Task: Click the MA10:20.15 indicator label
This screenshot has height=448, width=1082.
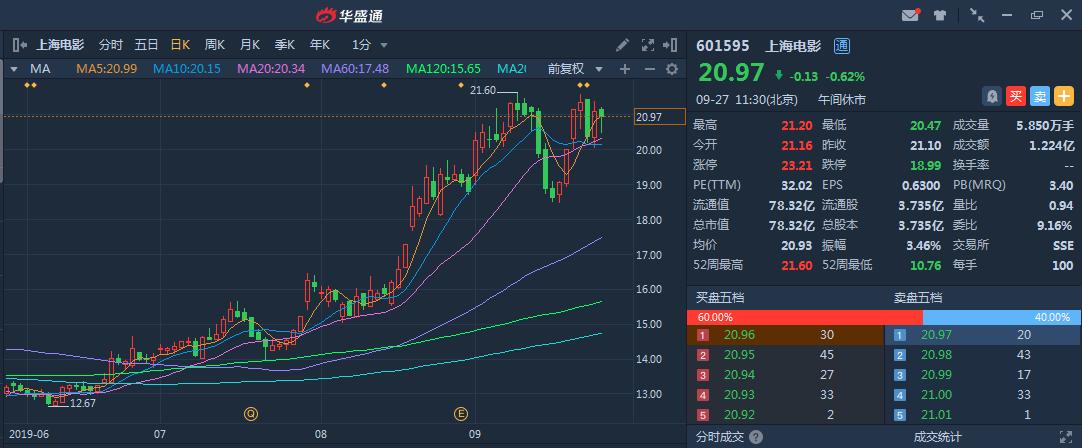Action: point(186,69)
